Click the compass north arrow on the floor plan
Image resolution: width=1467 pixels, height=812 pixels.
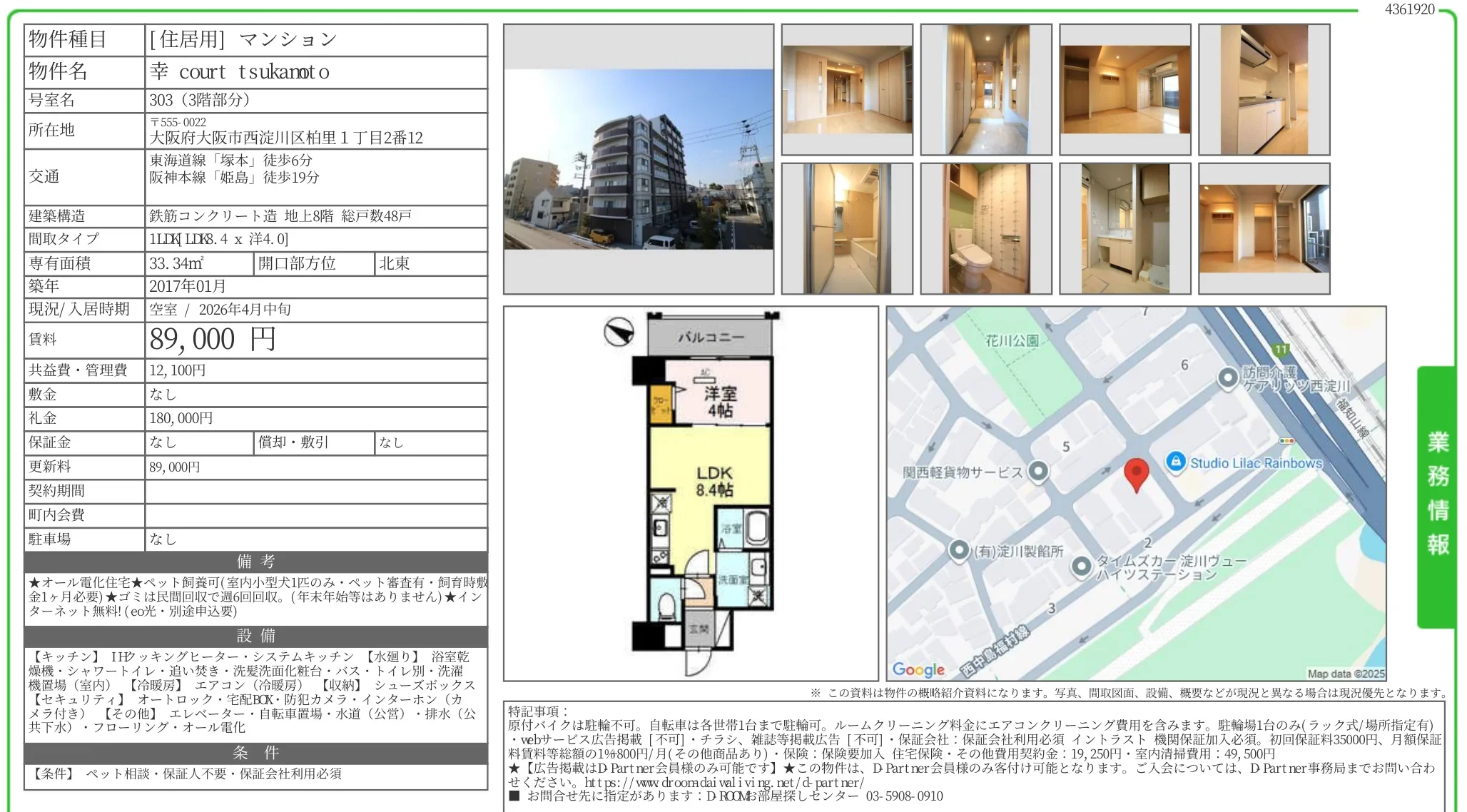620,331
